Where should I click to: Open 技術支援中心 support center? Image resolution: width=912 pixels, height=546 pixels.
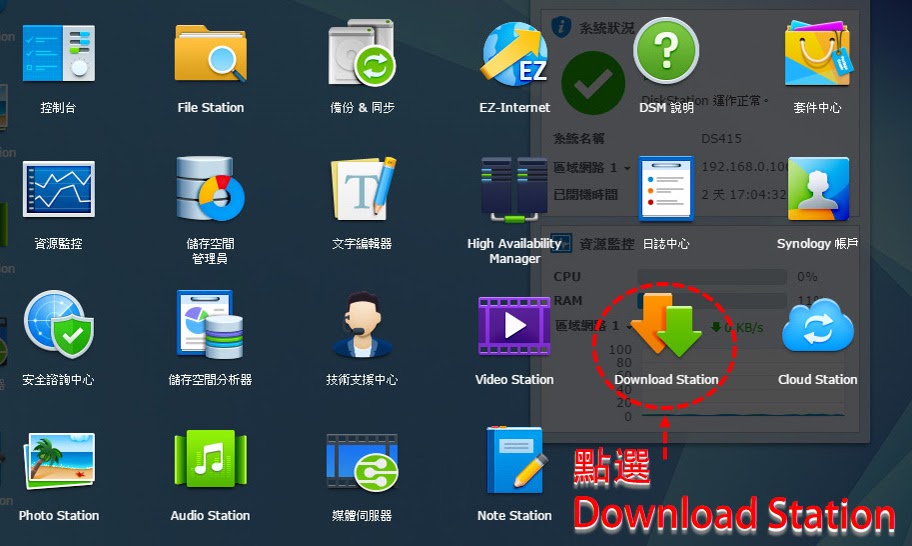point(362,324)
